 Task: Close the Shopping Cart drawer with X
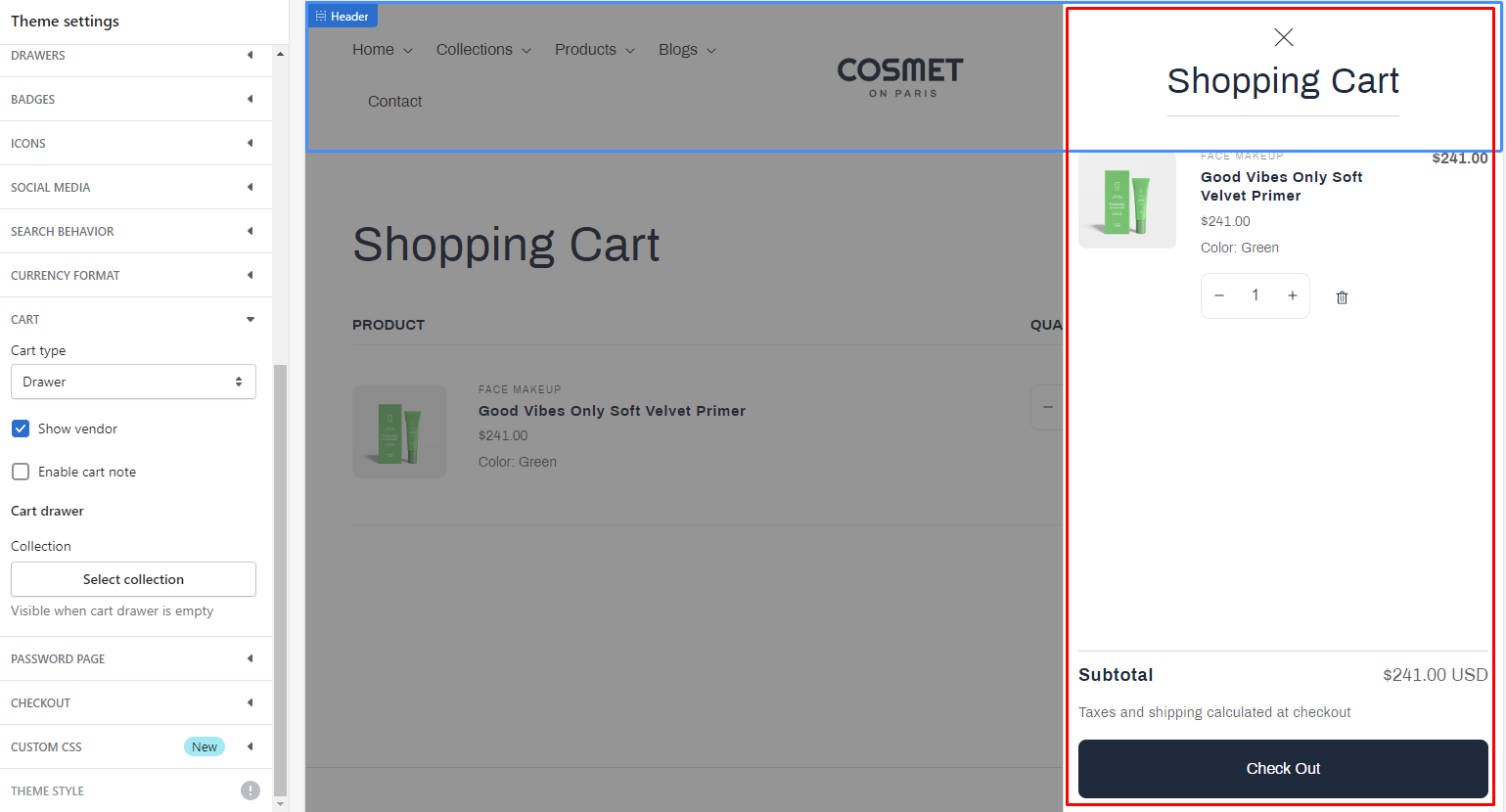(x=1283, y=37)
